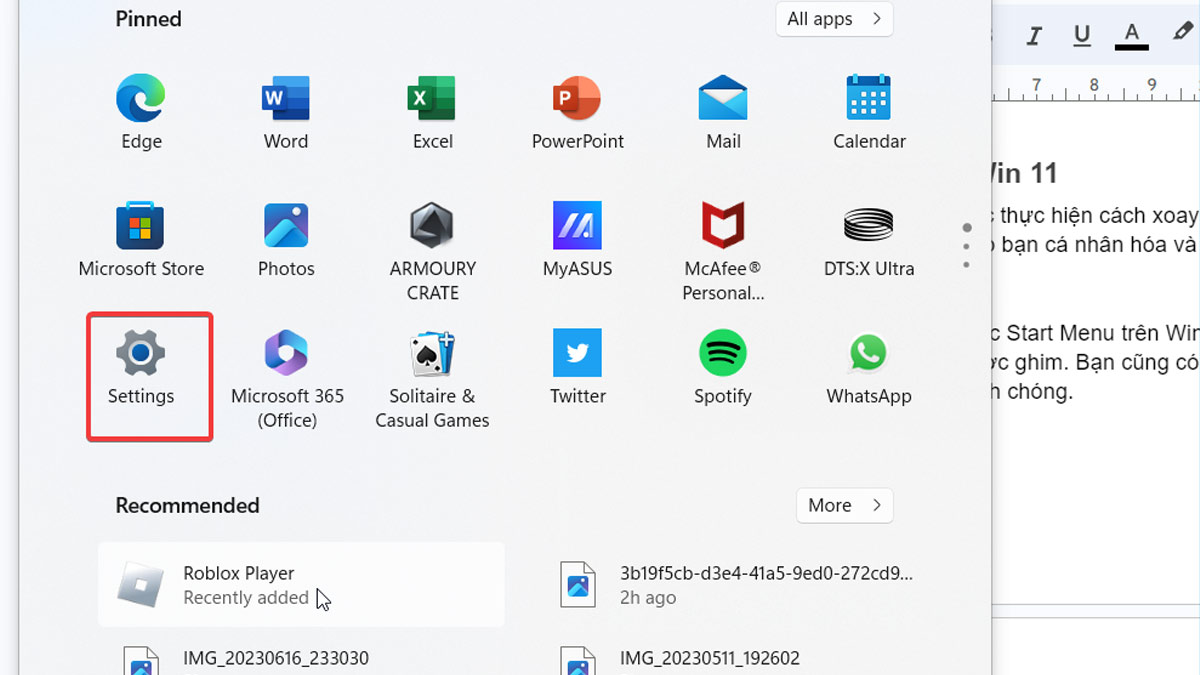Open the Settings app

[141, 367]
